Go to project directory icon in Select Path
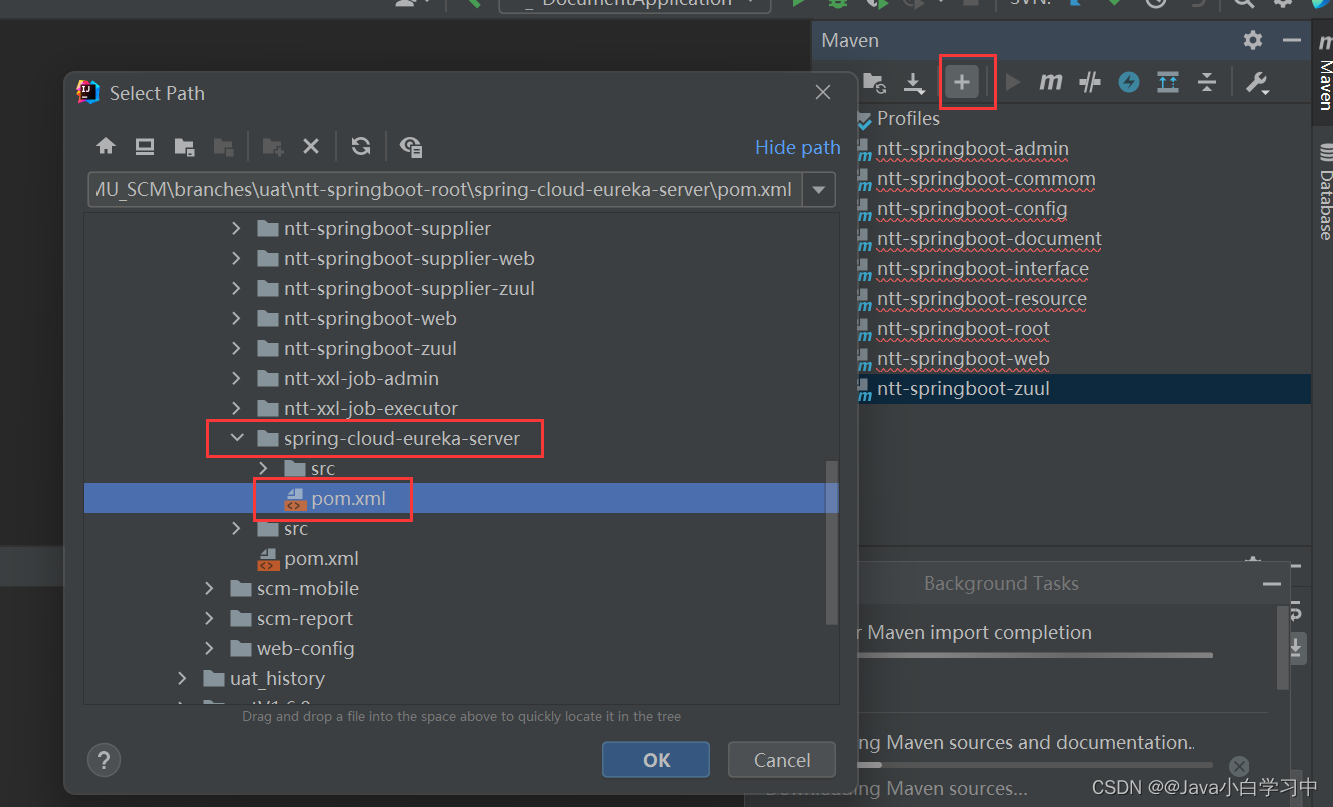This screenshot has height=807, width=1333. click(x=184, y=147)
